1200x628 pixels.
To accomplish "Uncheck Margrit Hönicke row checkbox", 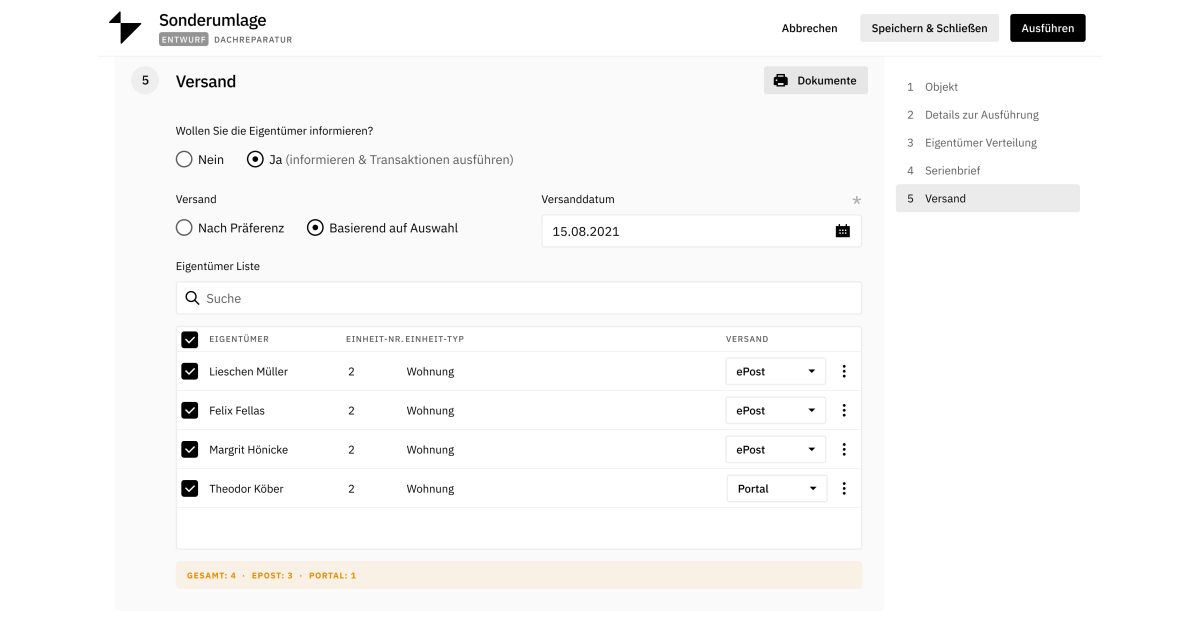I will [x=190, y=449].
